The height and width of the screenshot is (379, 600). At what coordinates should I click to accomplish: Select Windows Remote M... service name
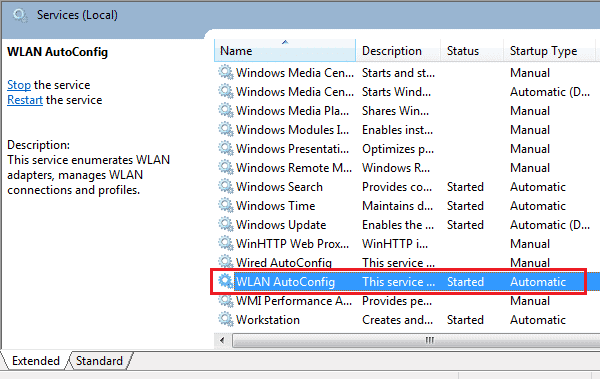(294, 167)
